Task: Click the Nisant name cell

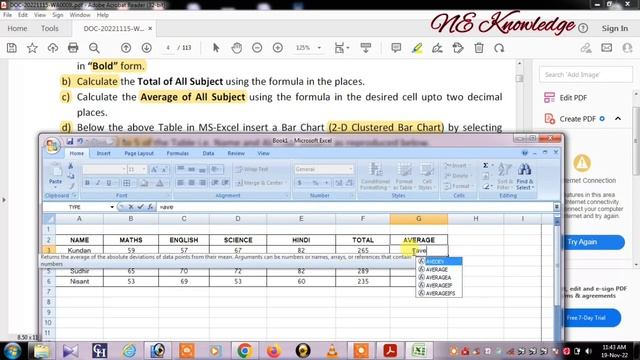Action: tap(80, 282)
